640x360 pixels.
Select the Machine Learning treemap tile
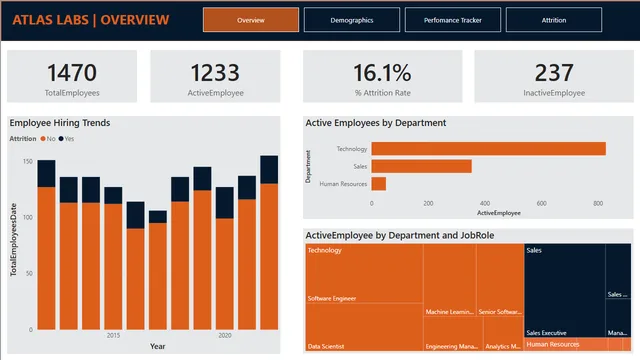click(449, 280)
